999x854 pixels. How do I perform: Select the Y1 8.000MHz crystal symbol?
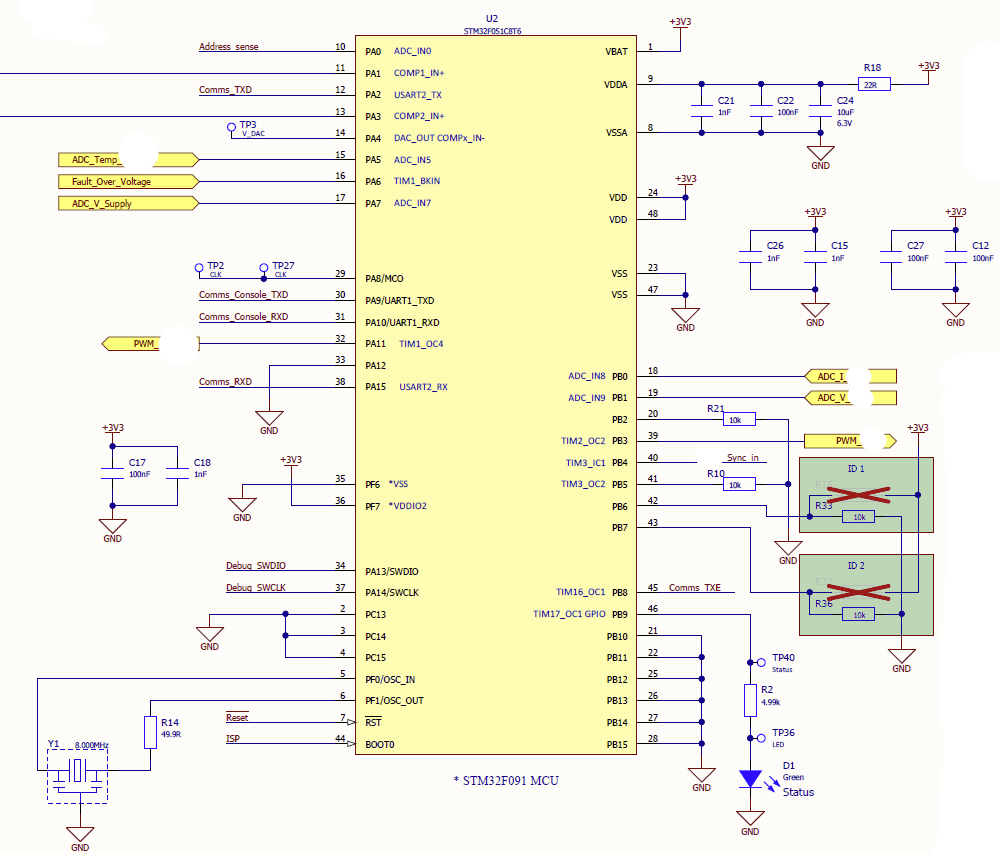tap(78, 776)
